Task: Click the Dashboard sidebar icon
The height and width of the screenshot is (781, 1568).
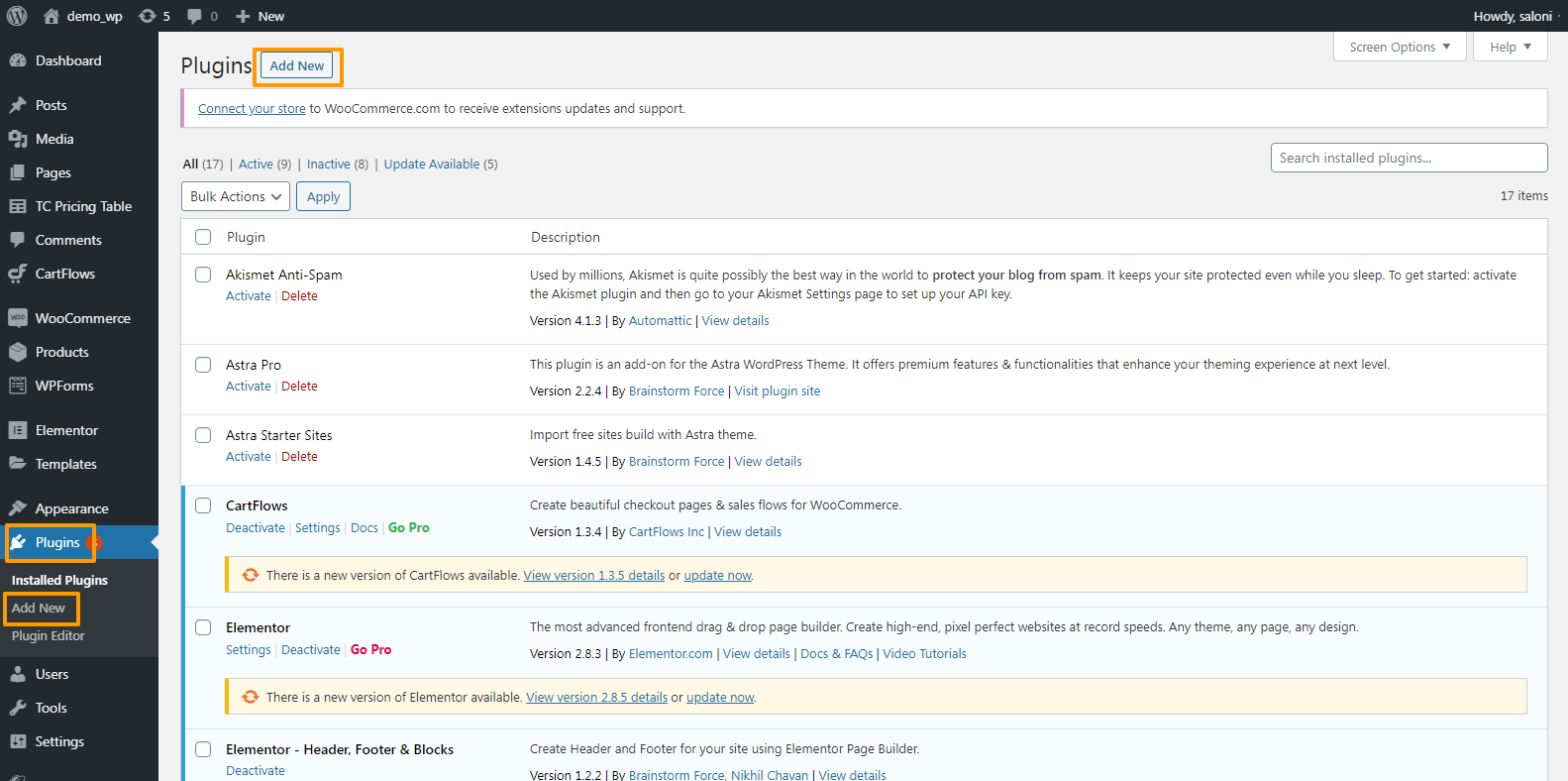Action: click(18, 60)
